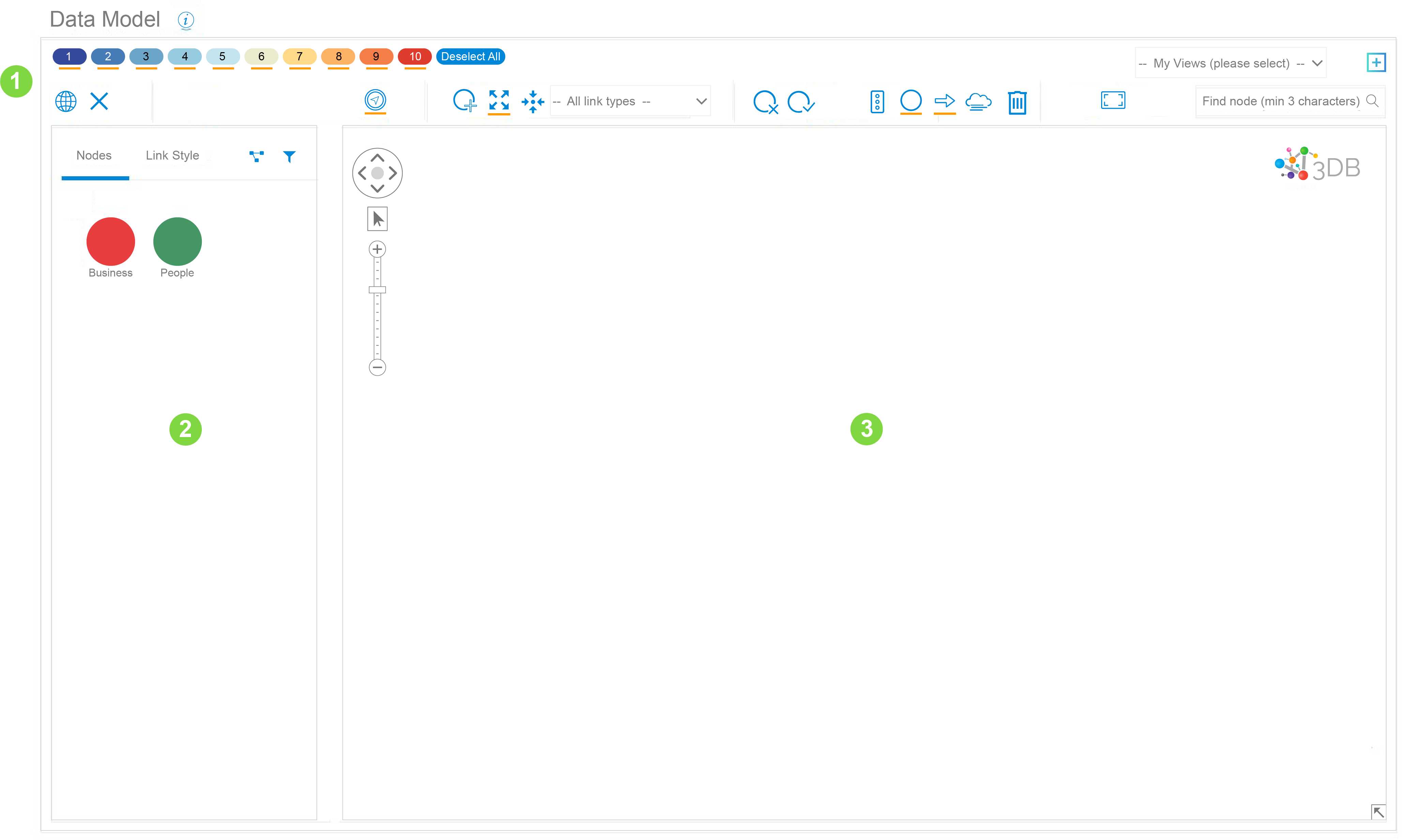1411x840 pixels.
Task: Toggle level 10 red pill
Action: pyautogui.click(x=414, y=57)
